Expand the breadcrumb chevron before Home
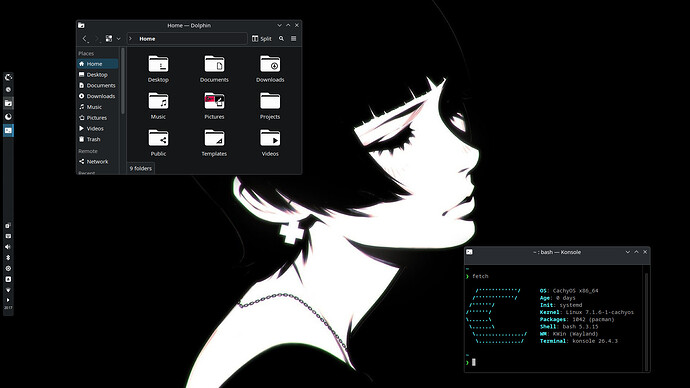The width and height of the screenshot is (690, 388). 131,39
